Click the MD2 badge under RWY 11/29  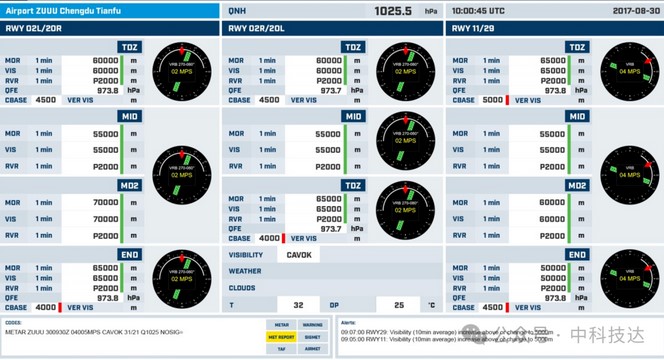coord(577,185)
